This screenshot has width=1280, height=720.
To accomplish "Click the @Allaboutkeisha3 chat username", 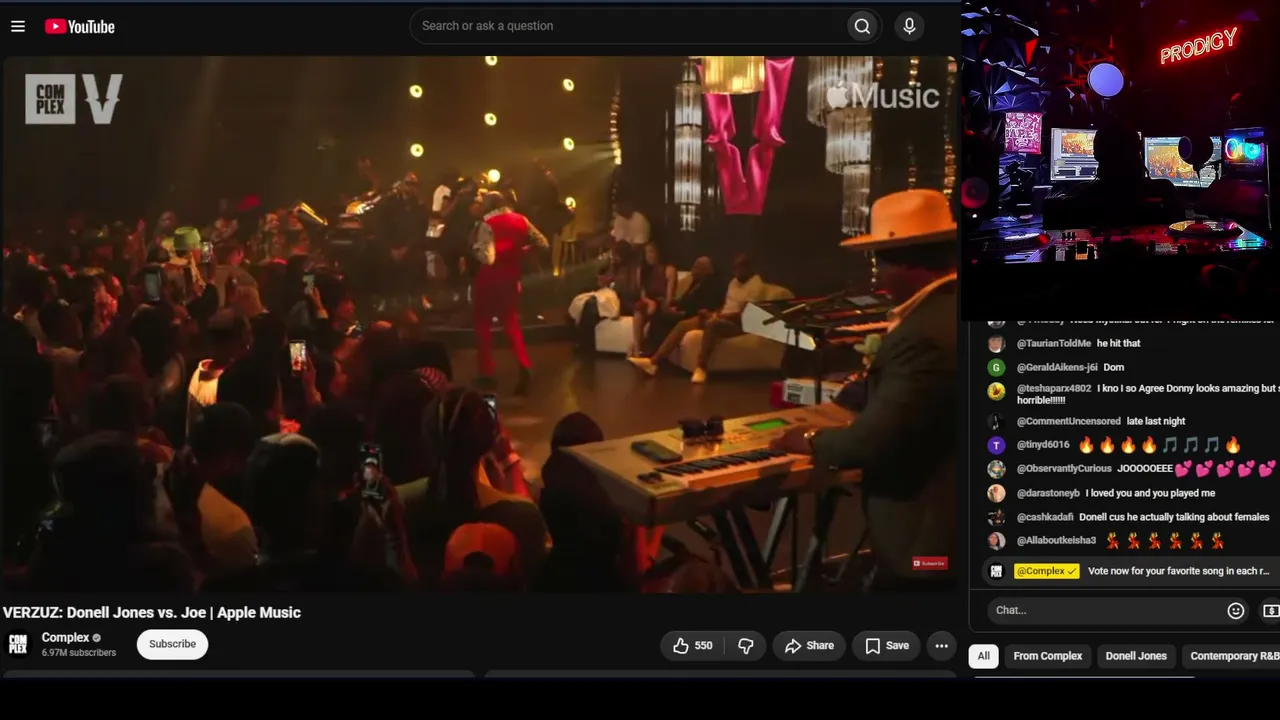I will pyautogui.click(x=1056, y=540).
